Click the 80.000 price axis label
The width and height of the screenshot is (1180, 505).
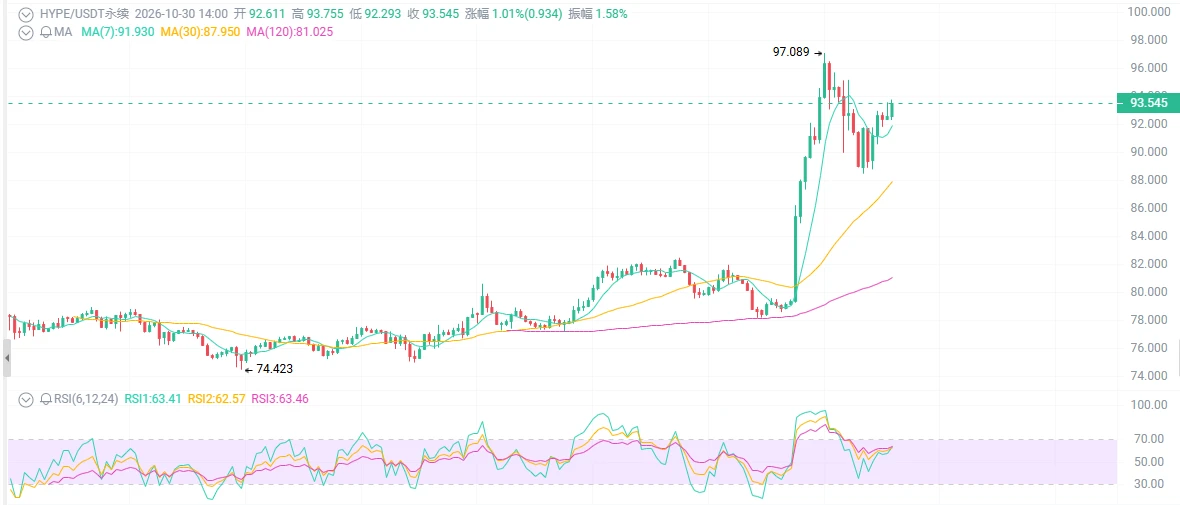pos(1148,292)
